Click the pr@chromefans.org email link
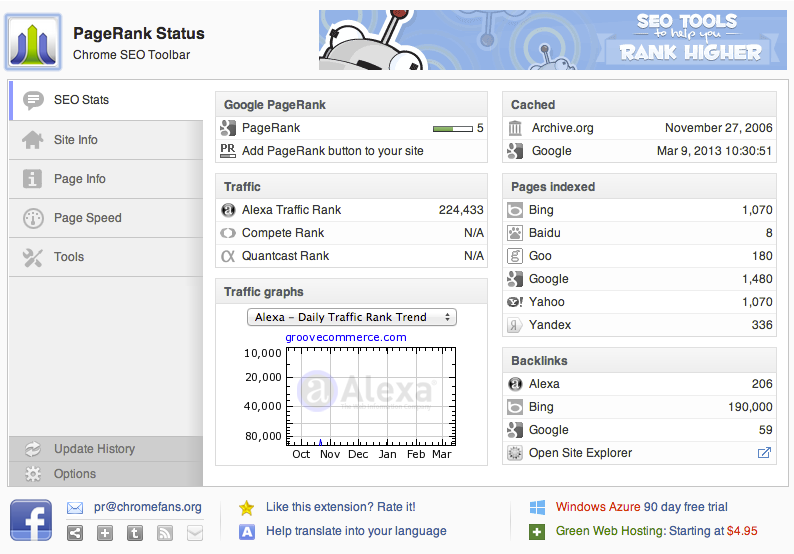Viewport: 794px width, 554px height. tap(147, 507)
